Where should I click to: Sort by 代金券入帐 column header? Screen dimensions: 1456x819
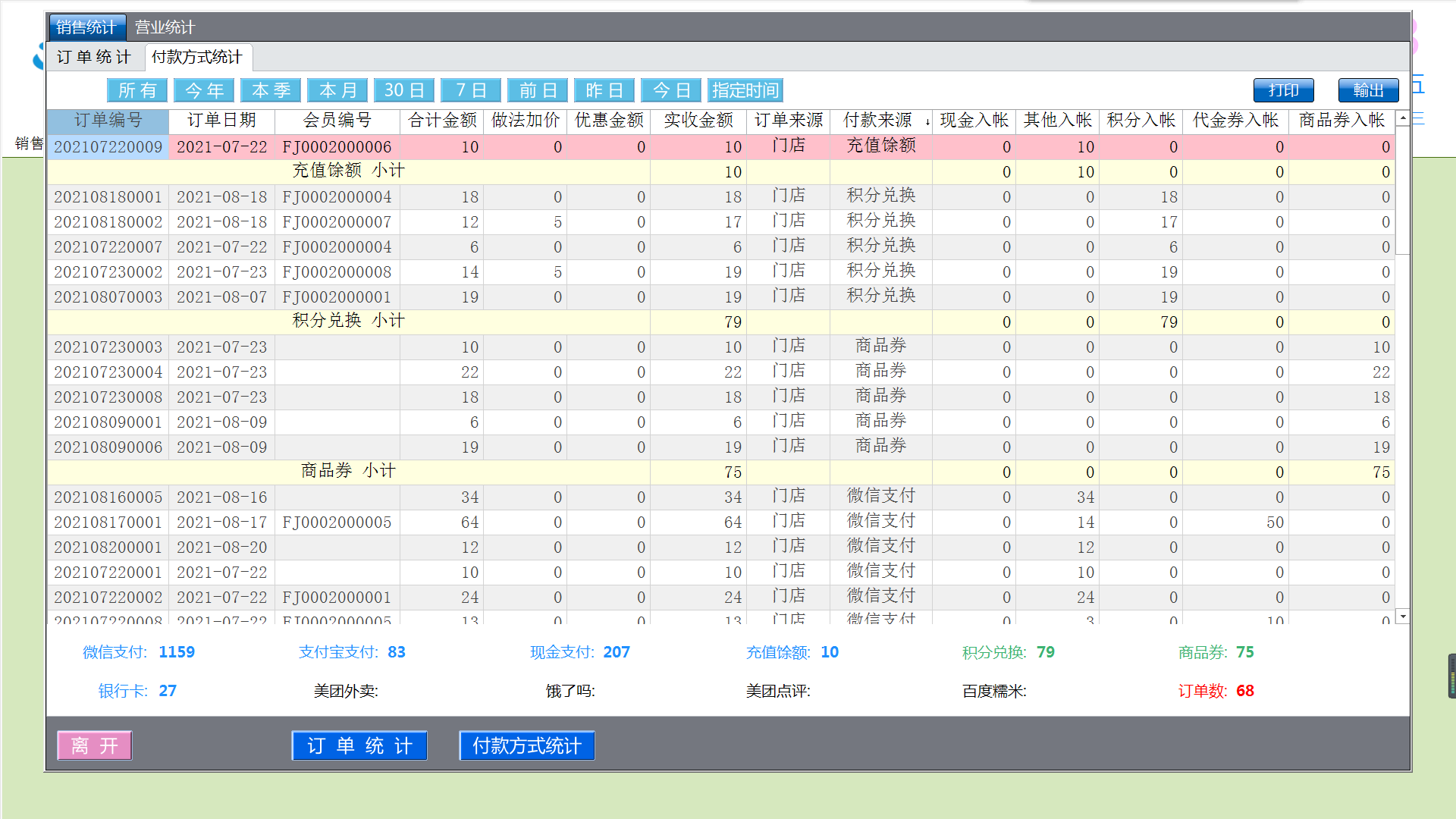click(1236, 121)
